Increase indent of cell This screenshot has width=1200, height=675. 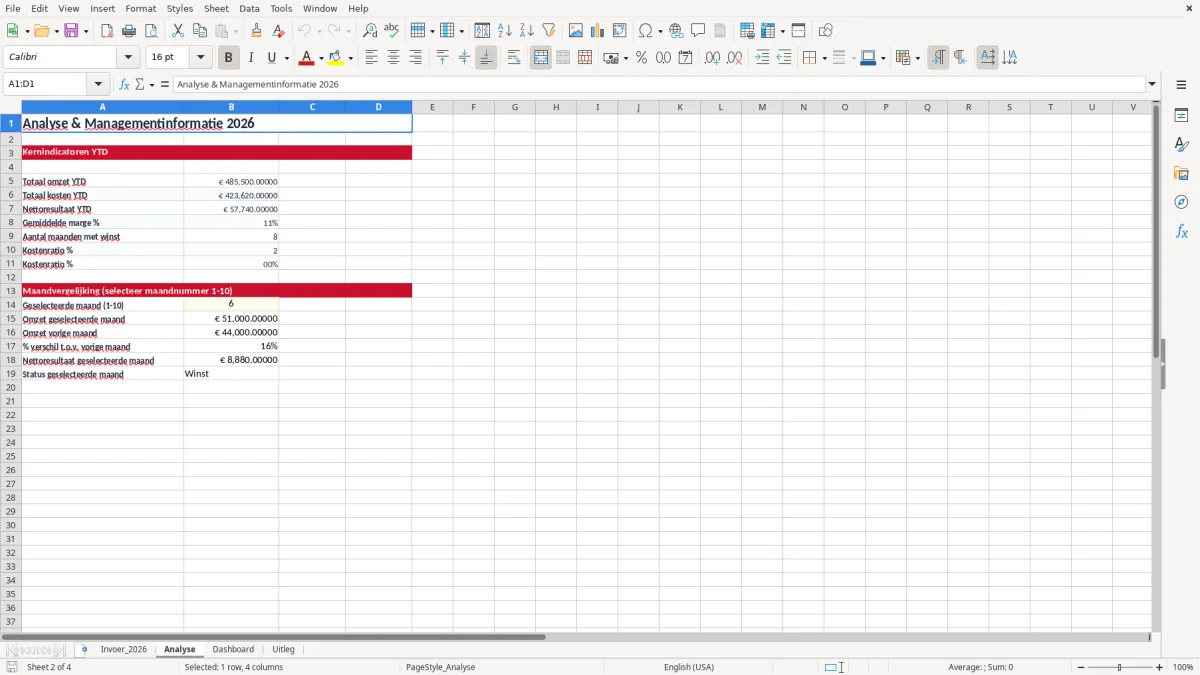pyautogui.click(x=762, y=58)
